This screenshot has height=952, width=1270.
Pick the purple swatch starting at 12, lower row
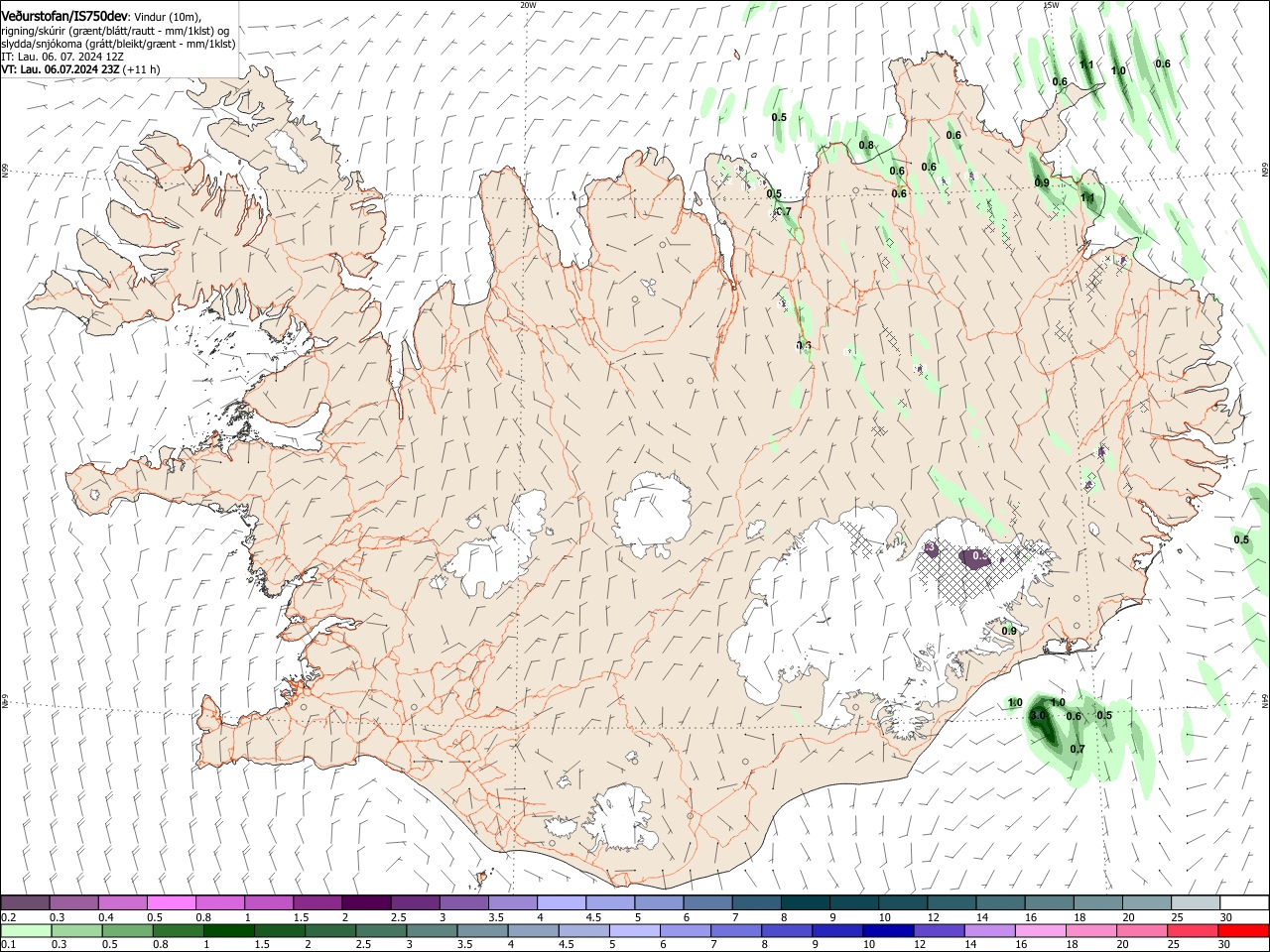[938, 930]
